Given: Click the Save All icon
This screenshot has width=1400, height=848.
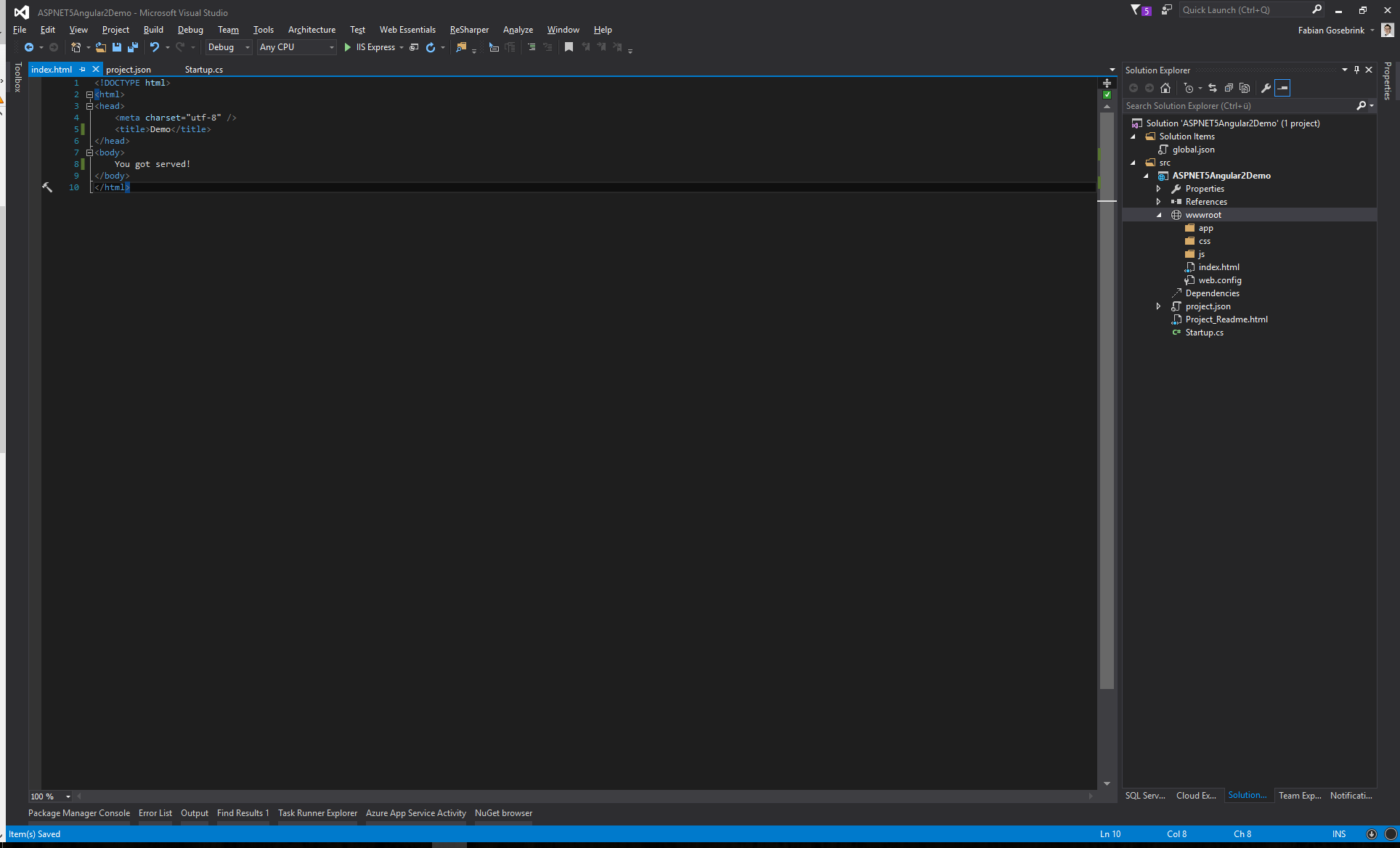Looking at the screenshot, I should coord(132,47).
